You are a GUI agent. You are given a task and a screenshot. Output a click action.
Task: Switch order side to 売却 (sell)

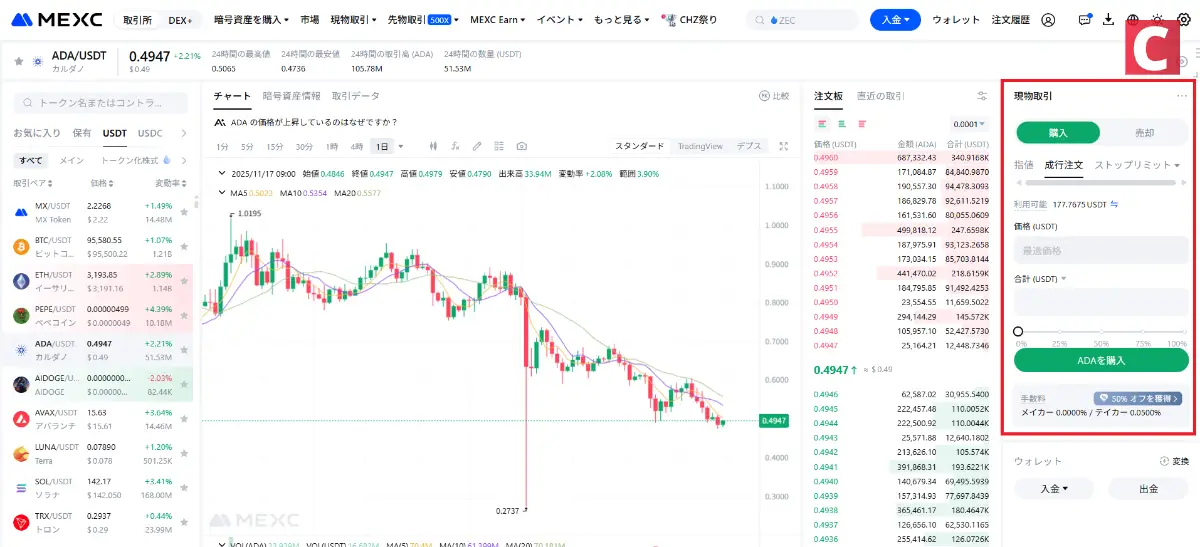pos(1144,133)
